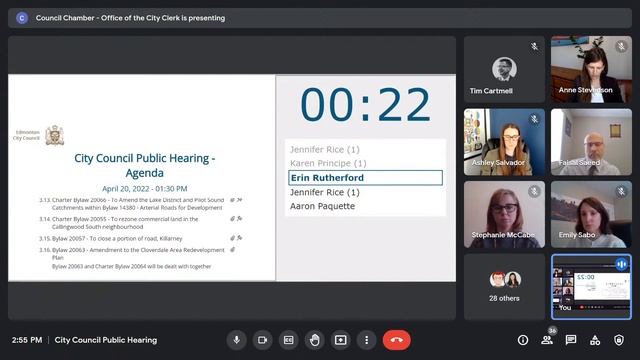The image size is (640, 360).
Task: Open the more options three-dot menu
Action: 367,340
